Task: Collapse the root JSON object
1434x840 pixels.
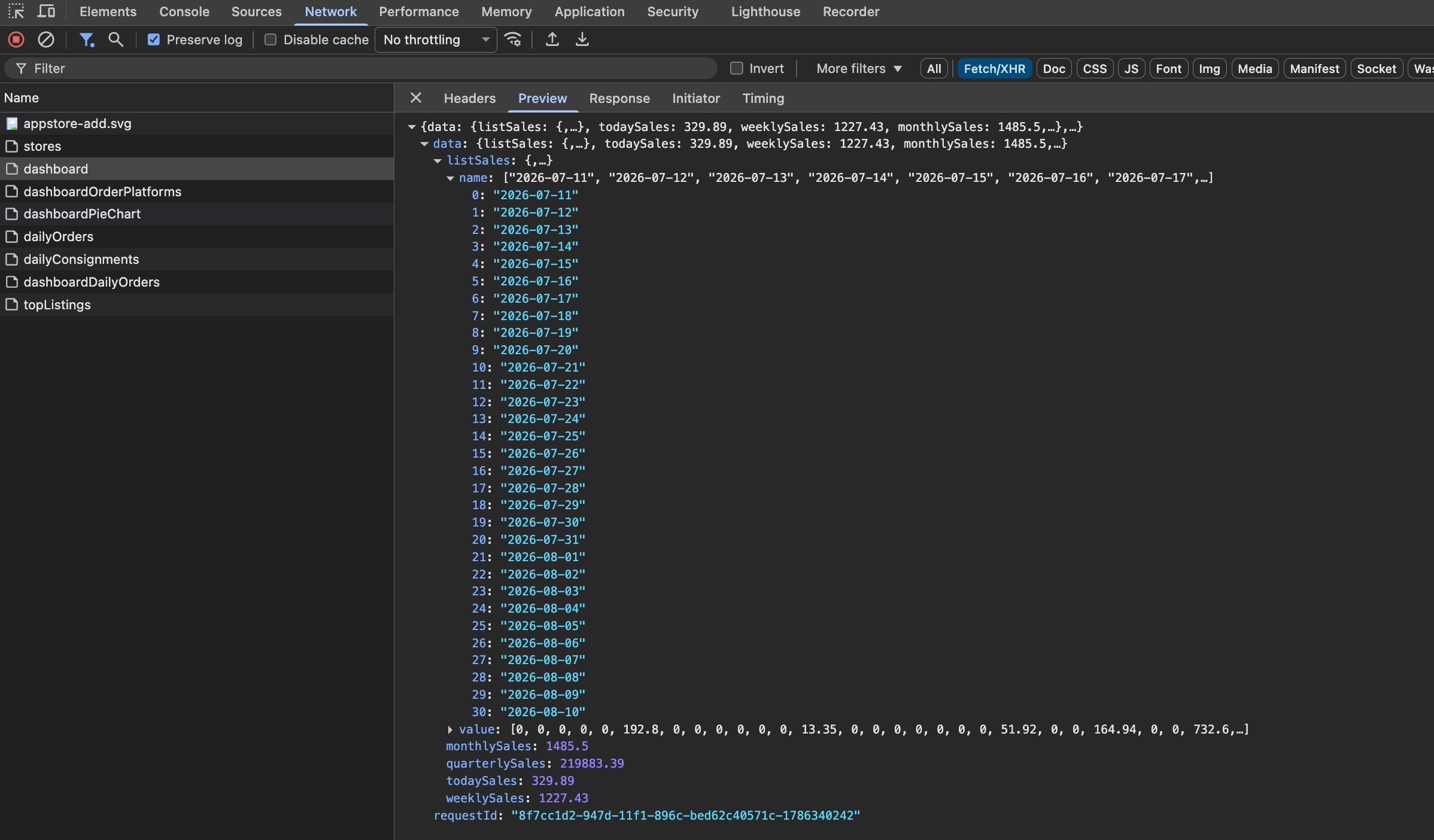Action: coord(412,127)
